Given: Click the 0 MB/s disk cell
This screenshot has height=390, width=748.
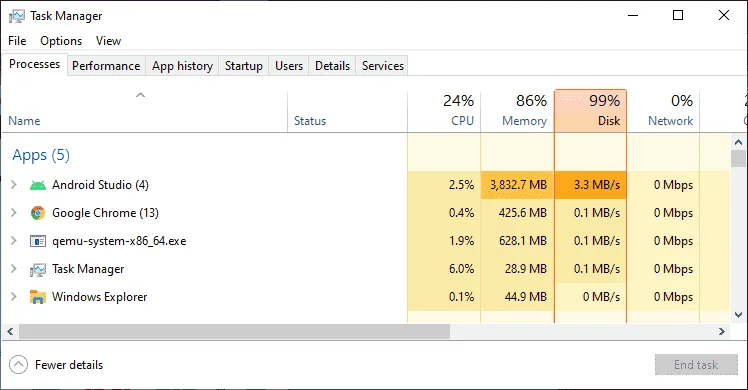Looking at the screenshot, I should point(591,297).
